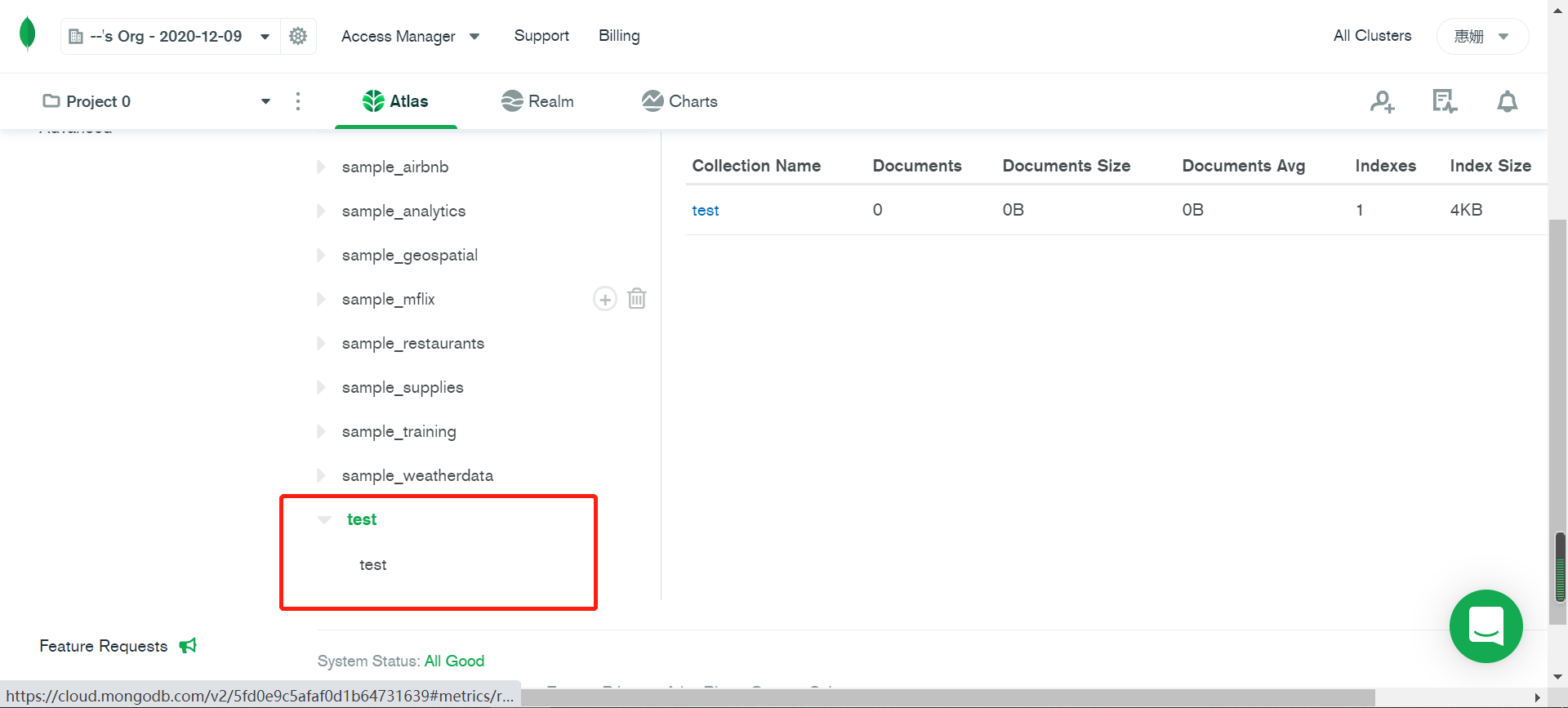Open the Support menu

pyautogui.click(x=541, y=35)
